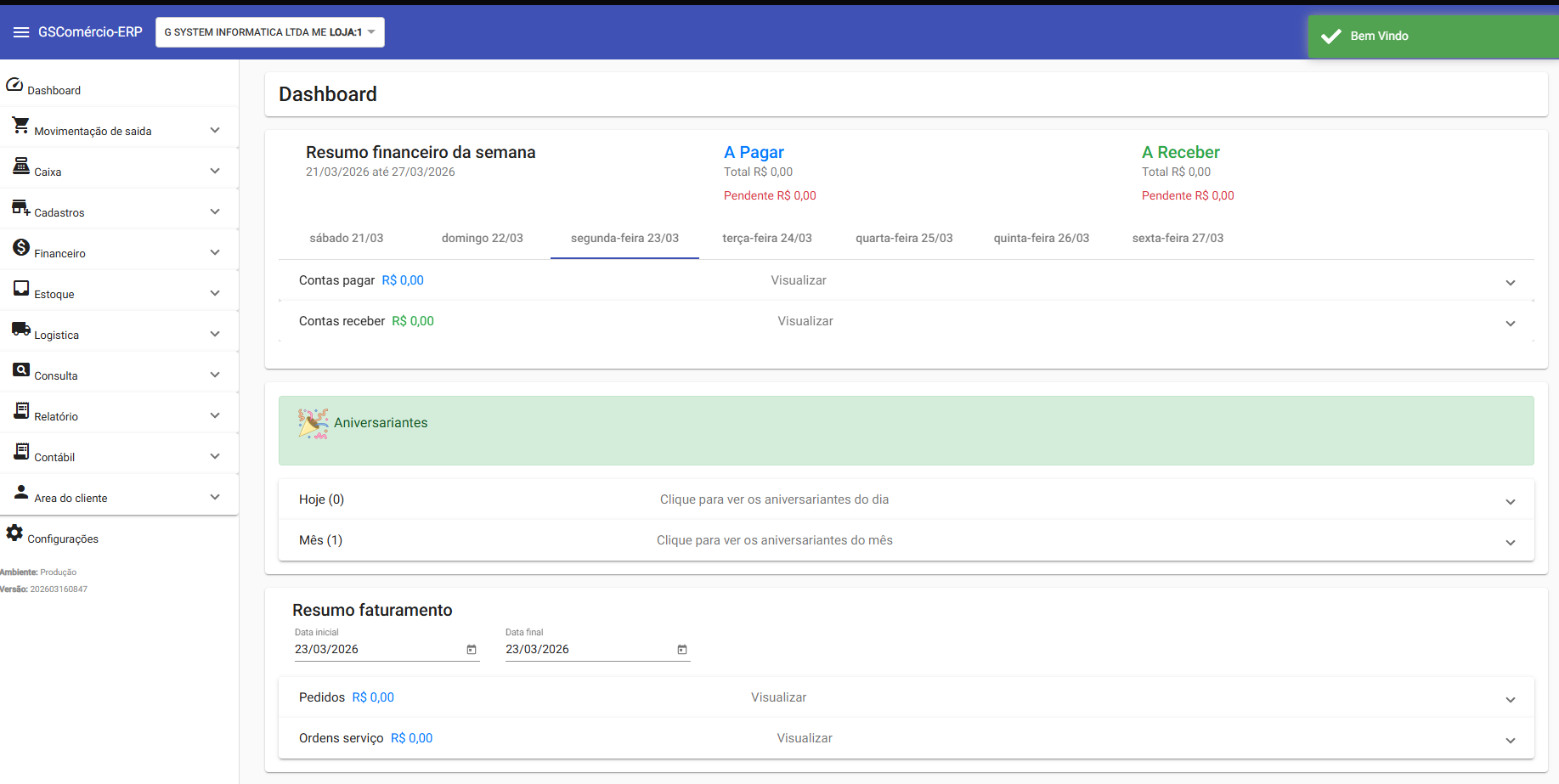Screen dimensions: 1559x784
Task: Click the Configurações gear icon
Action: coord(14,533)
